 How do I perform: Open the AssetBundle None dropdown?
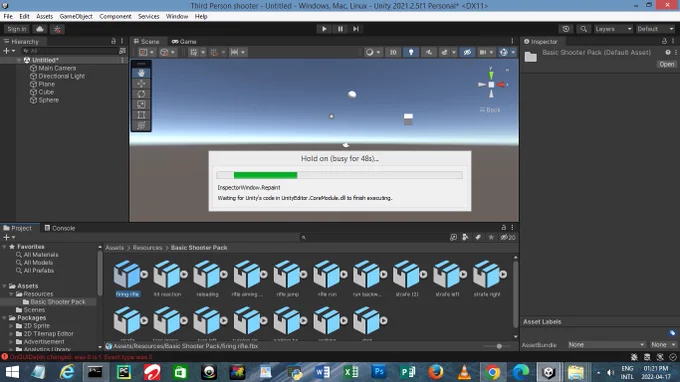[606, 345]
